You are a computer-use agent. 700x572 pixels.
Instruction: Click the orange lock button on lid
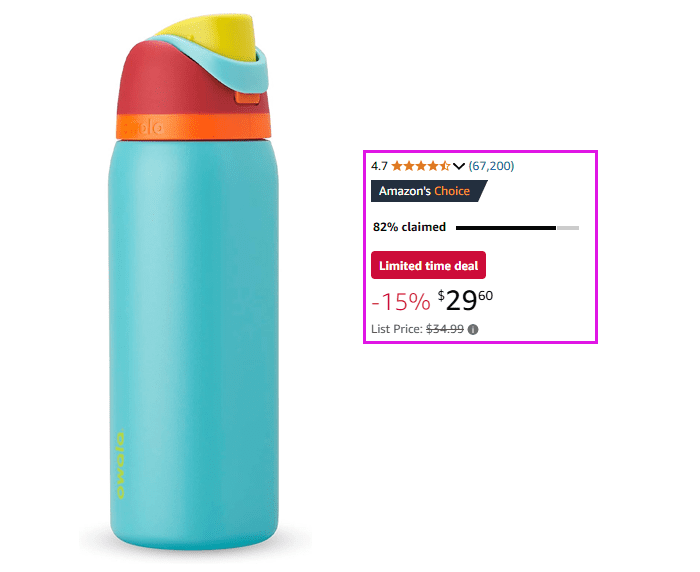248,97
